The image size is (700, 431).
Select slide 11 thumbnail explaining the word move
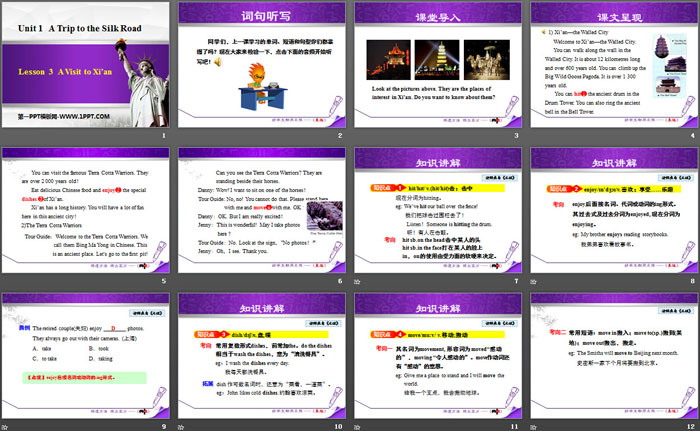click(x=438, y=356)
